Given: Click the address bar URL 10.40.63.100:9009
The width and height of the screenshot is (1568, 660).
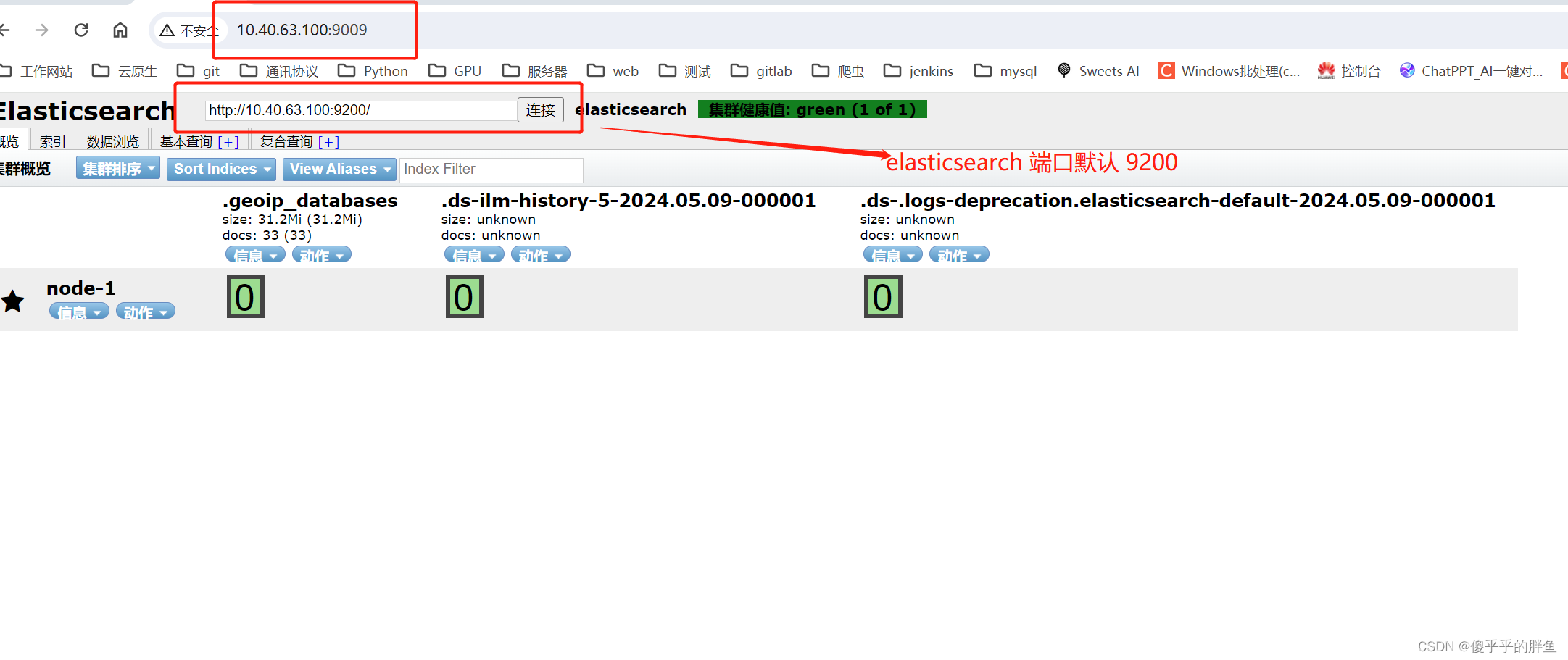Looking at the screenshot, I should tap(302, 30).
